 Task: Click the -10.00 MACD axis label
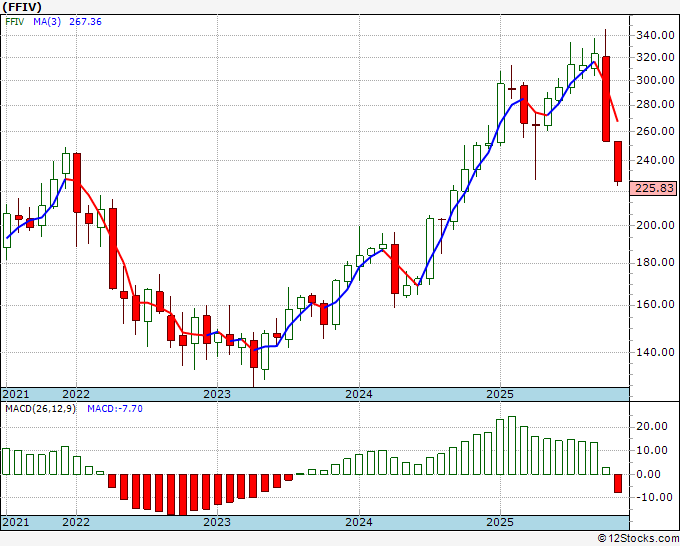point(654,497)
